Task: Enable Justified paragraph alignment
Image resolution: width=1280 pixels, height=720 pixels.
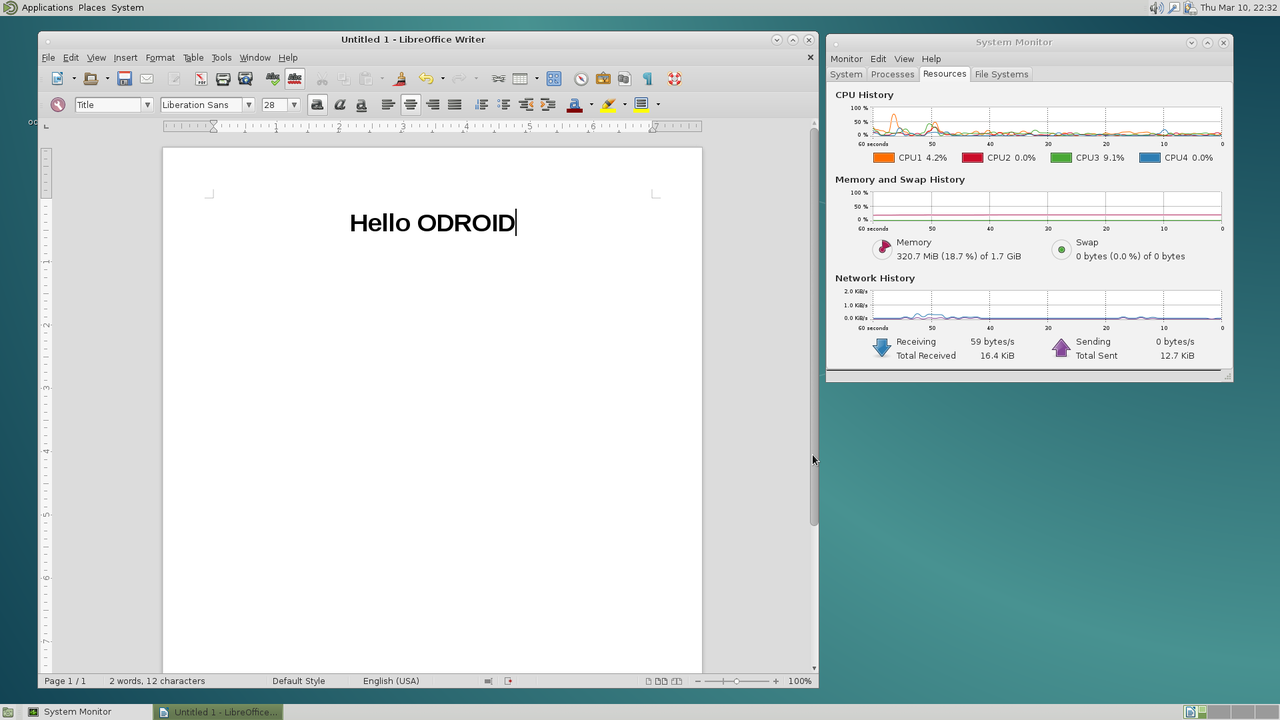Action: pyautogui.click(x=454, y=105)
